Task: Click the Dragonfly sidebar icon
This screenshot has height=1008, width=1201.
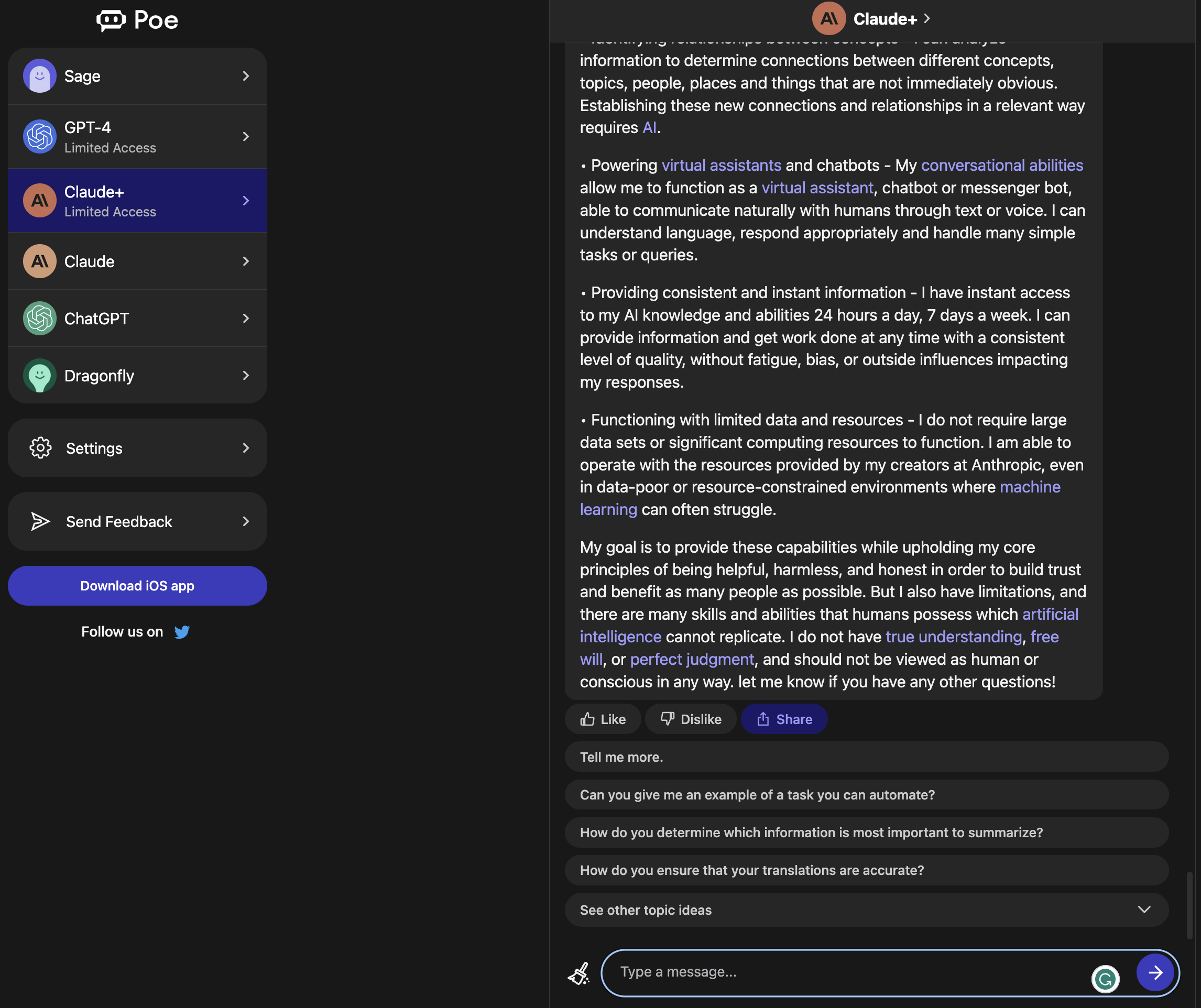Action: click(x=39, y=376)
